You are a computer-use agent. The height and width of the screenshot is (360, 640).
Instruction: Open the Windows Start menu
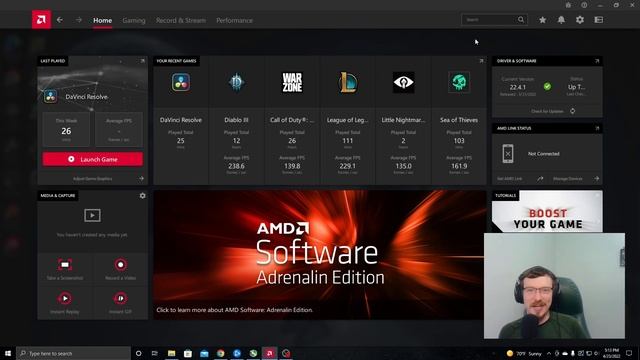pos(7,353)
